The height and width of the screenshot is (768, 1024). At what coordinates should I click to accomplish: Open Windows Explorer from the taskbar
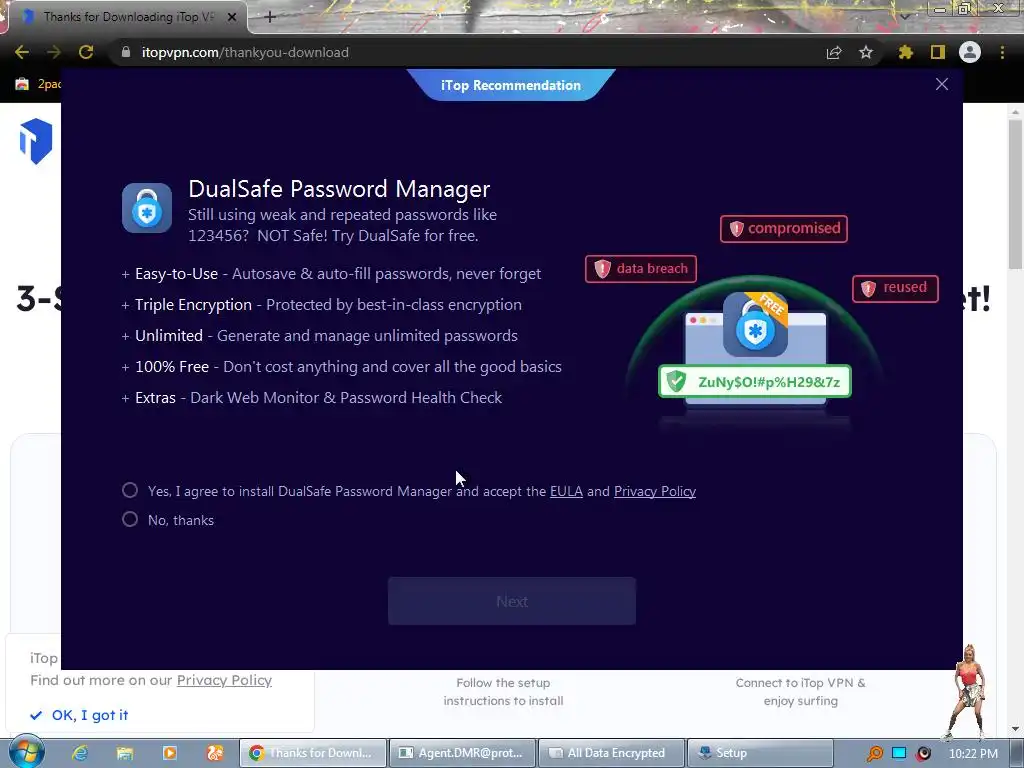click(x=125, y=753)
